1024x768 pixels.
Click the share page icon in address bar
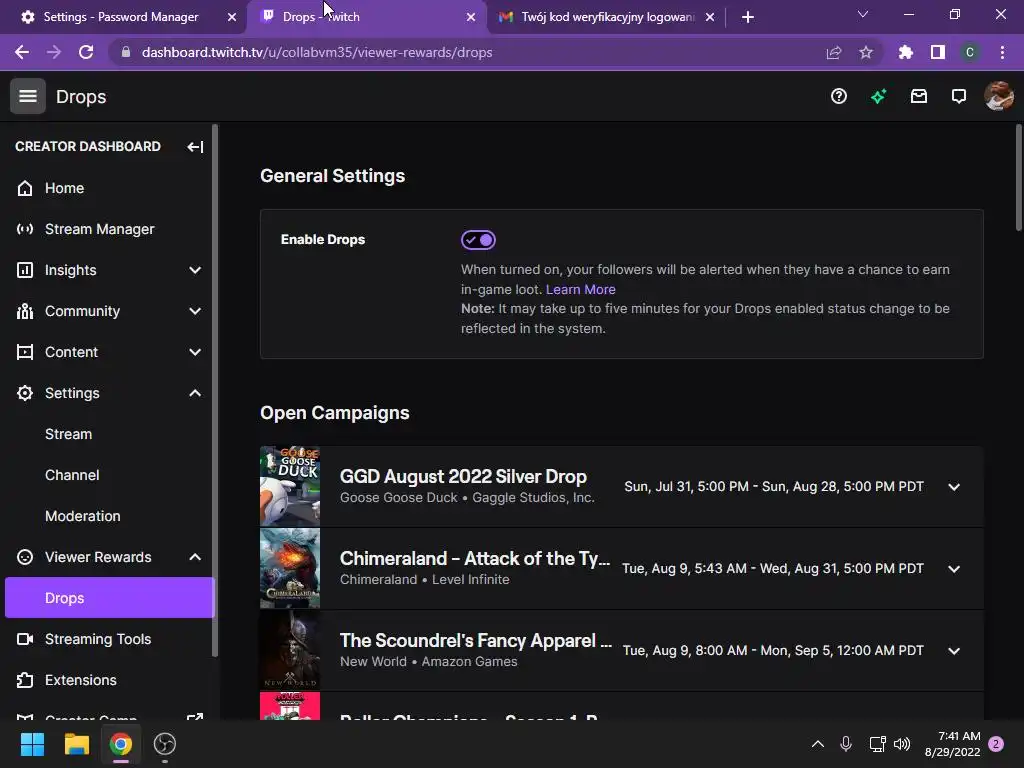click(x=834, y=52)
